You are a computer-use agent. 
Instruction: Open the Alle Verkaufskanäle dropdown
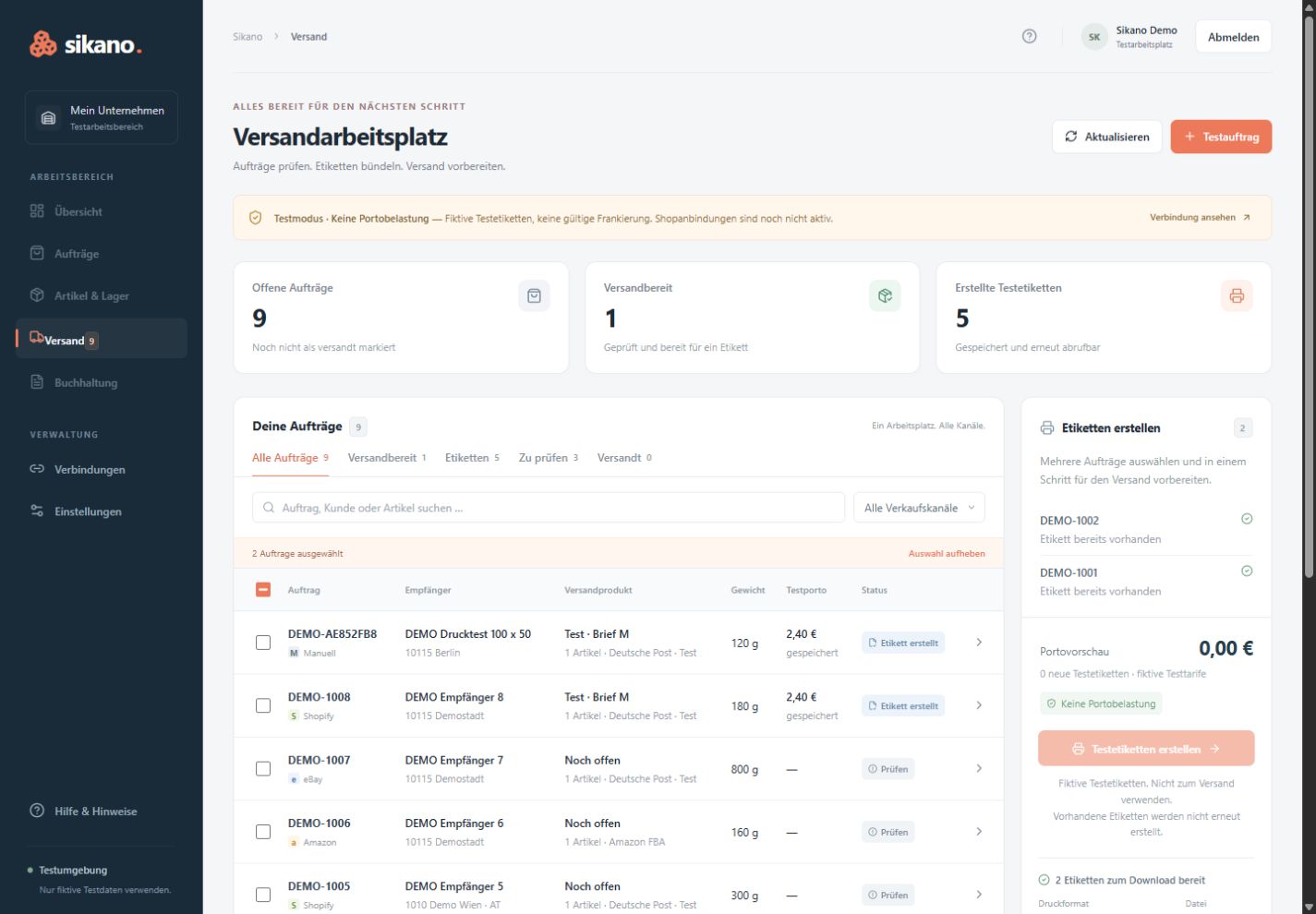919,508
